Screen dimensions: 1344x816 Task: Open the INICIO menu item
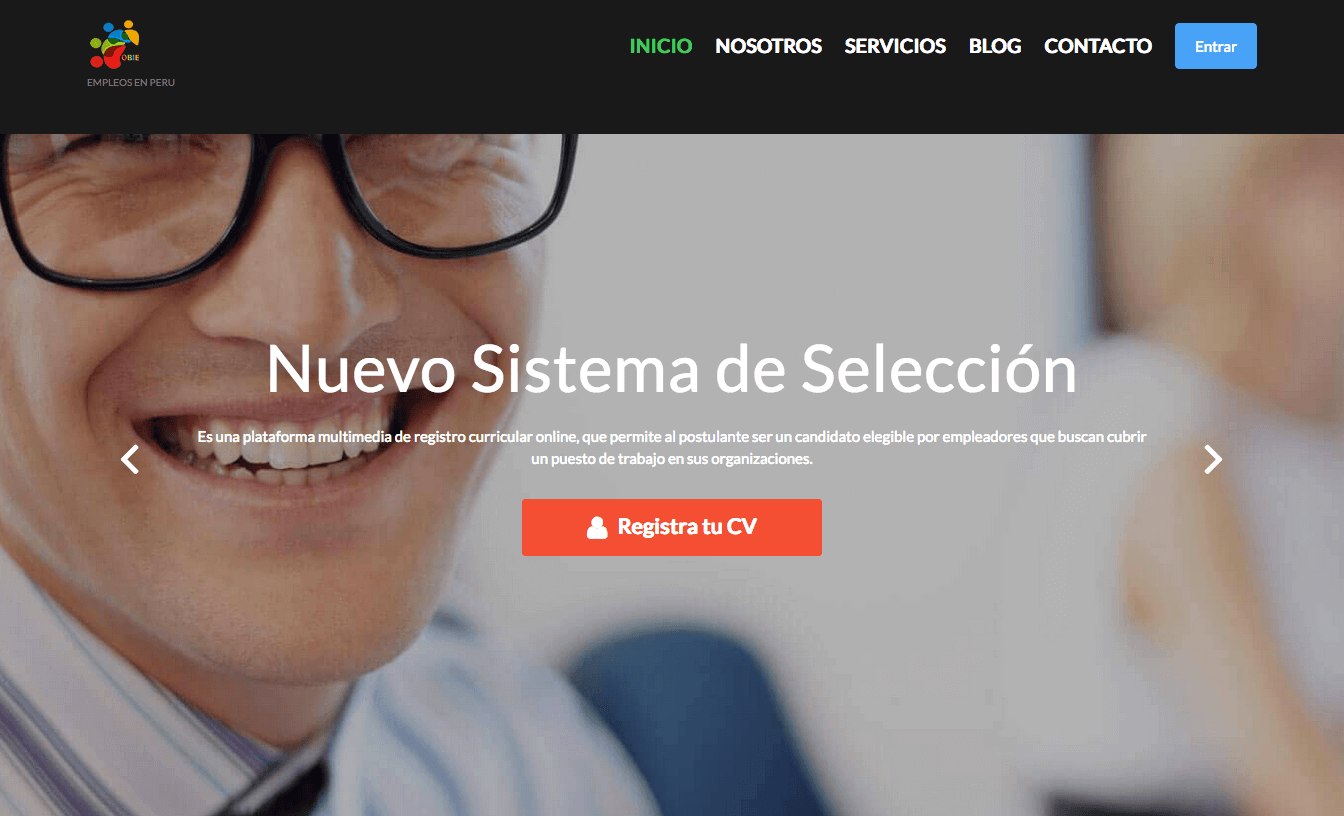click(661, 46)
